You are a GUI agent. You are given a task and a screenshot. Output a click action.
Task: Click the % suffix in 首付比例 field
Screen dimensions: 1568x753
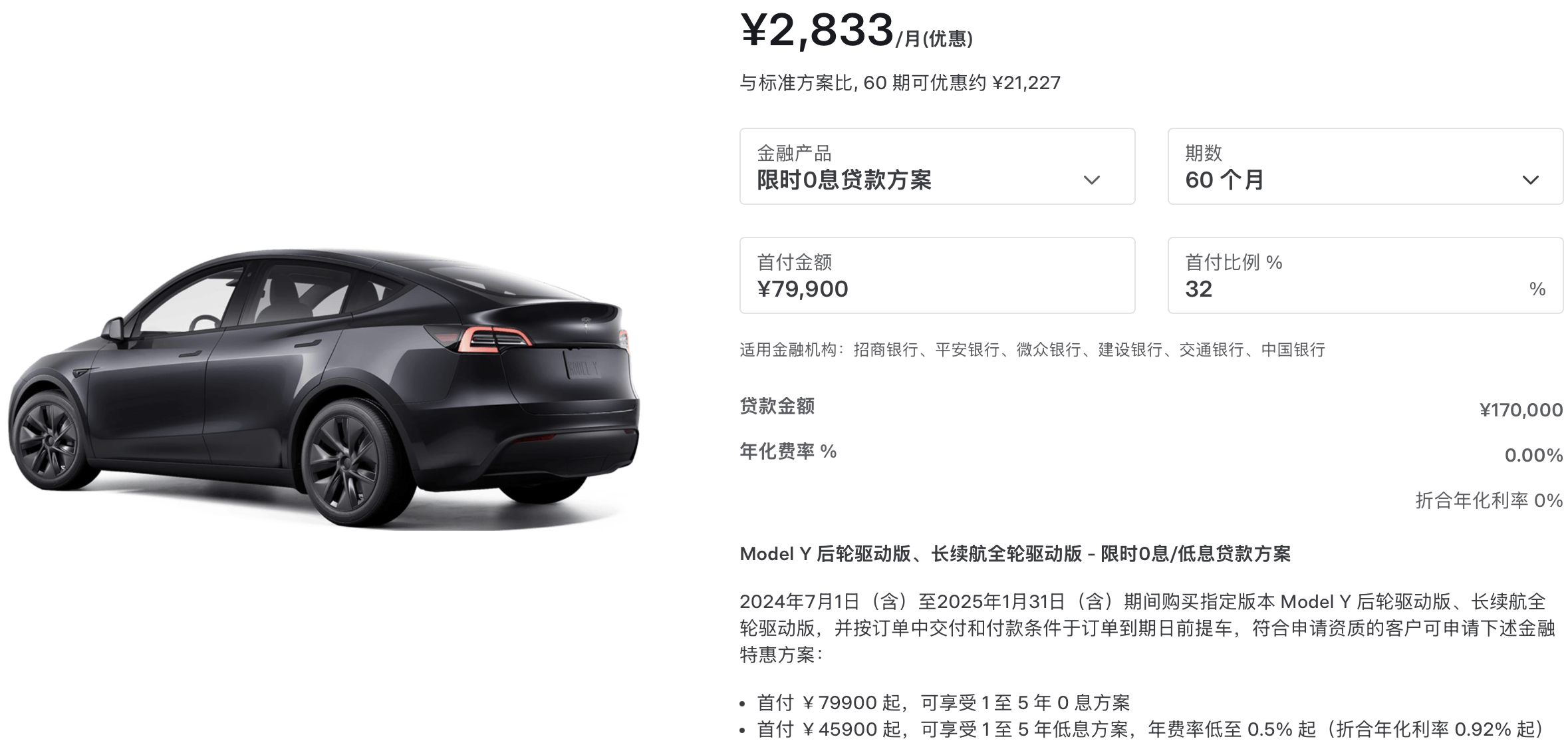(1537, 289)
